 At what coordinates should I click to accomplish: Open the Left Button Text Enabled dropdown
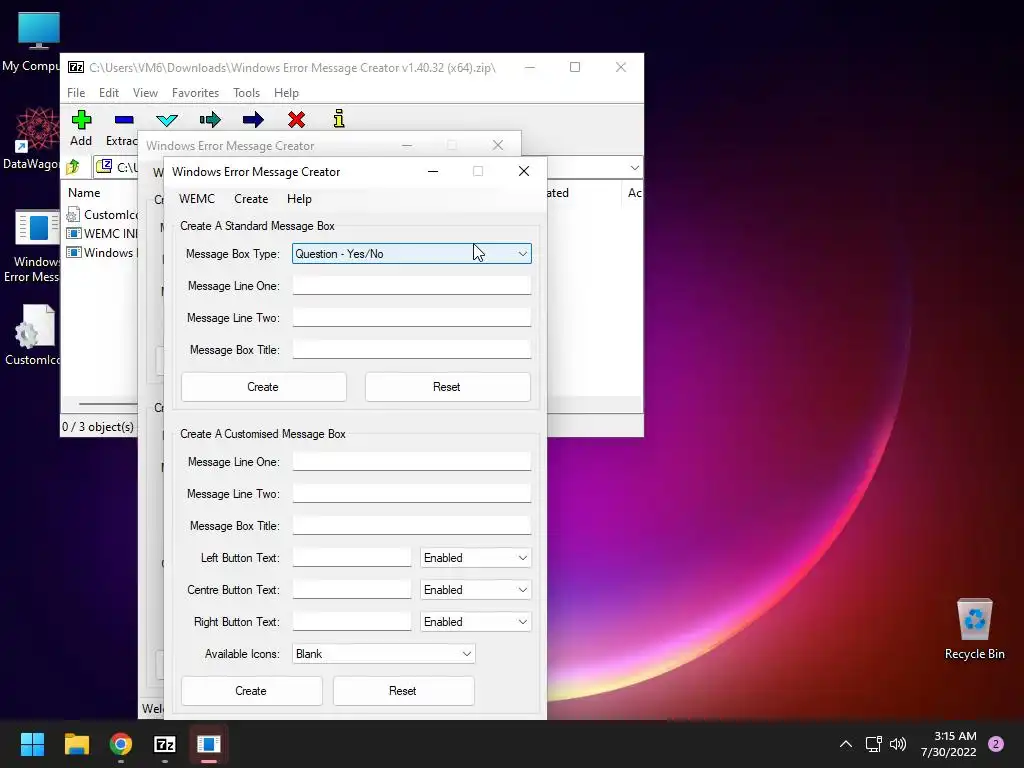475,558
